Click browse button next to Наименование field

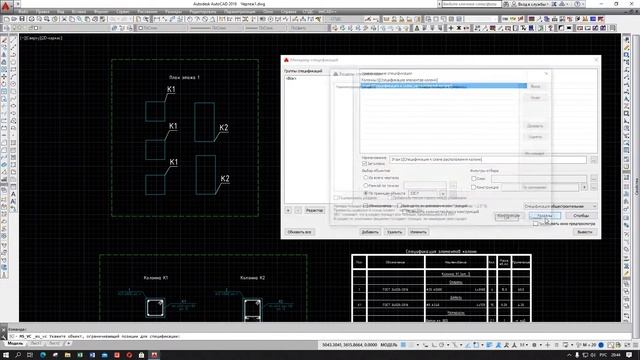click(593, 160)
